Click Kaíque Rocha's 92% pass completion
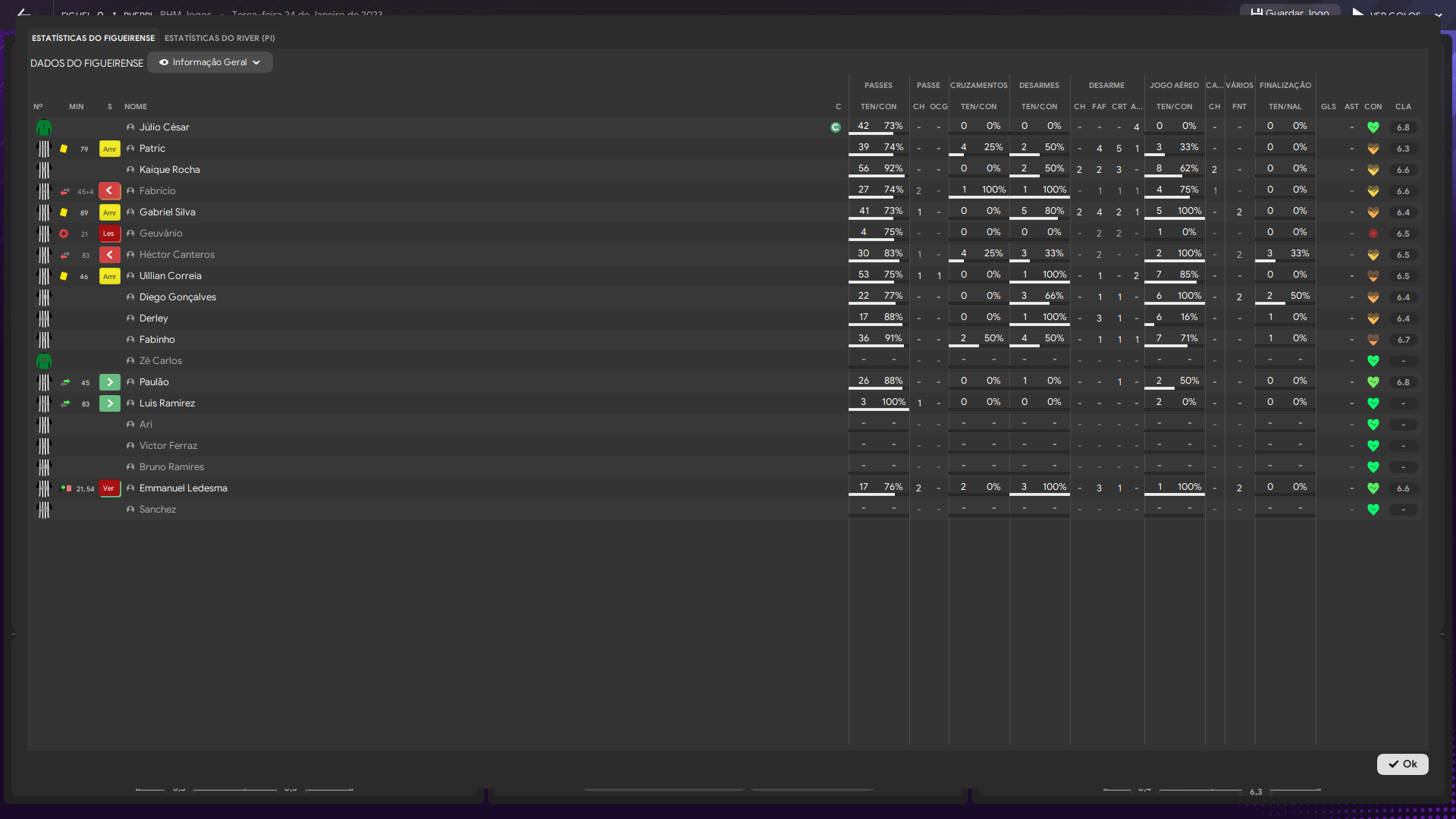Screen dimensions: 1456x819 [x=893, y=168]
